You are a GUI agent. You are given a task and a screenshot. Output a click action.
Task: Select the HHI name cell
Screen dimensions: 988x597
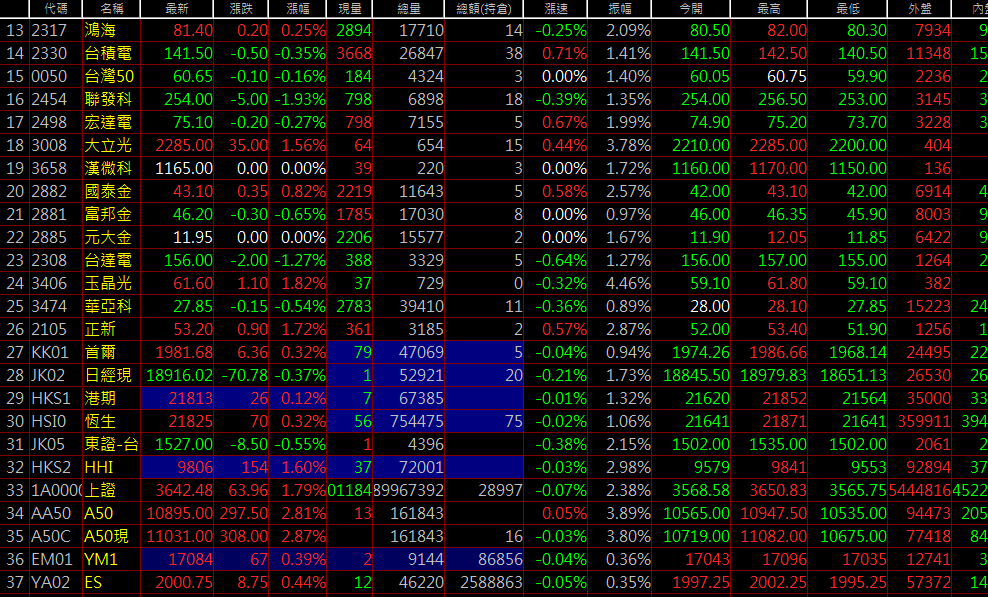coord(99,468)
